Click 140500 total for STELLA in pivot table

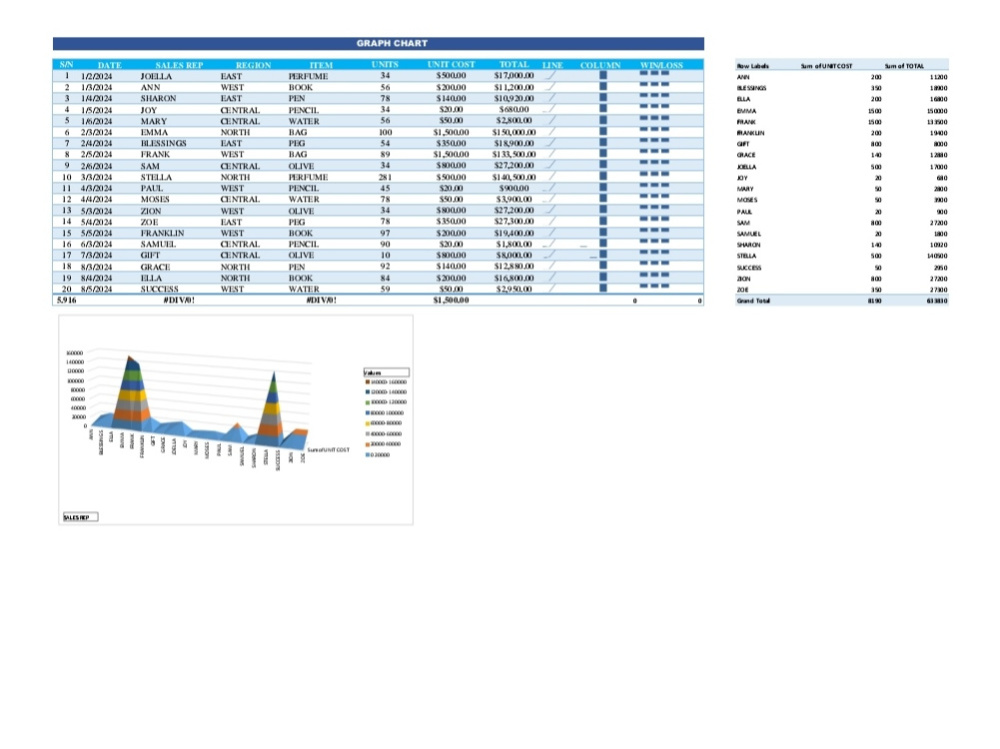[937, 256]
